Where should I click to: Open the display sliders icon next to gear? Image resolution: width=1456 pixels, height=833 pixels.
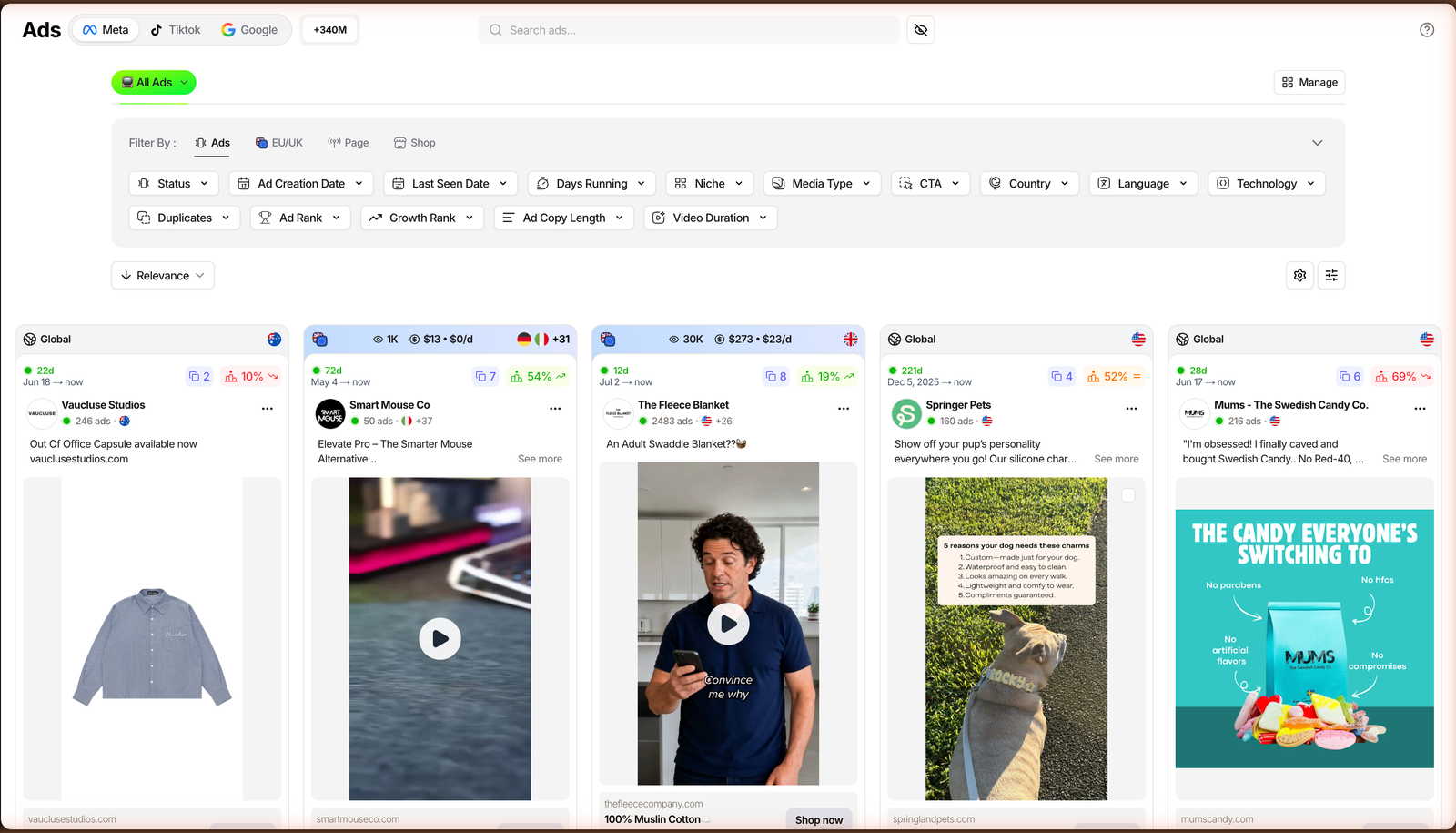1331,276
